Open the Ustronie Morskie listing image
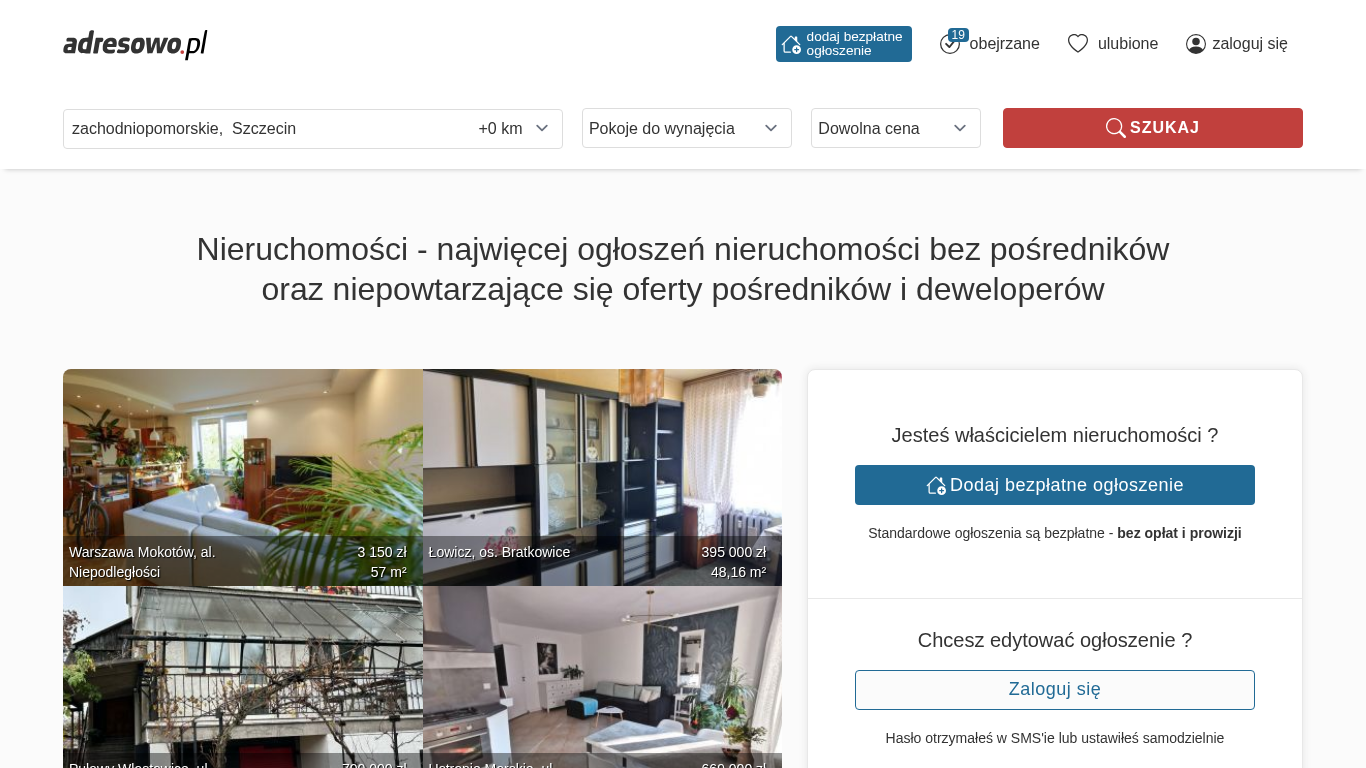This screenshot has height=768, width=1366. click(602, 677)
